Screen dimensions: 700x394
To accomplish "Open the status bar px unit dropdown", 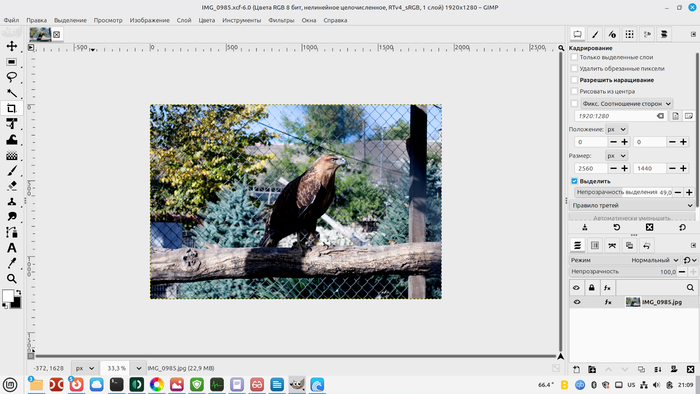I will coord(85,368).
